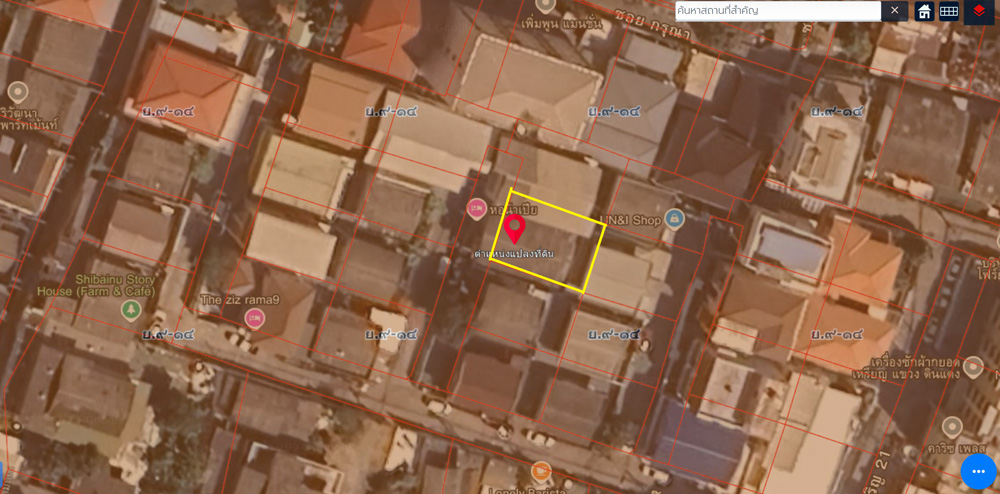
Task: Open the red map layers button
Action: 979,11
